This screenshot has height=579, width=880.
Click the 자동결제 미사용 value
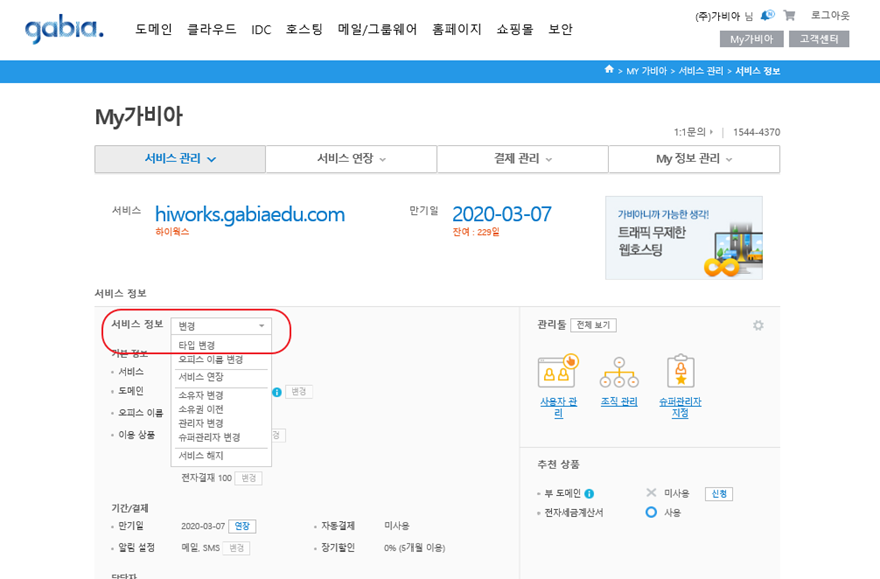[x=397, y=526]
